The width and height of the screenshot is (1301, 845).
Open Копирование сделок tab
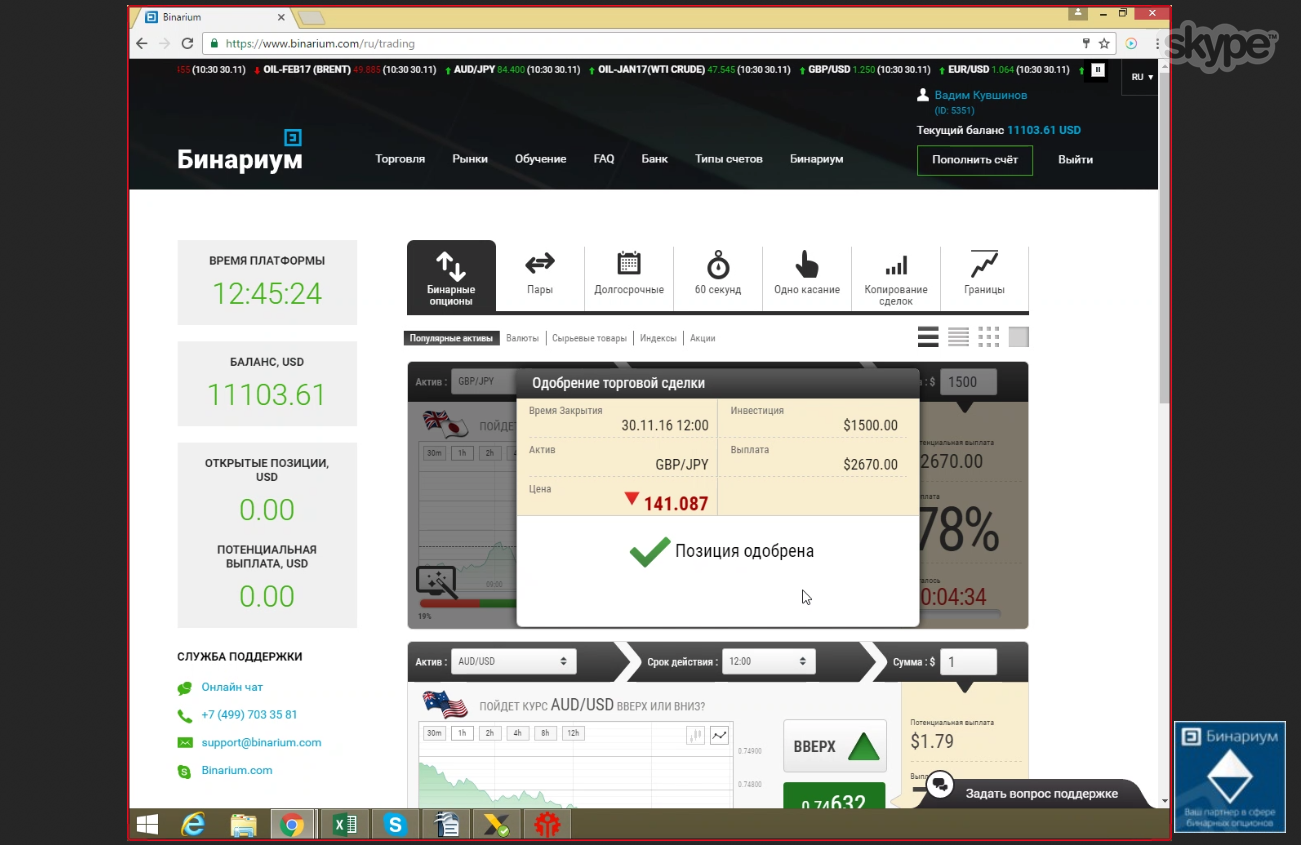coord(896,276)
